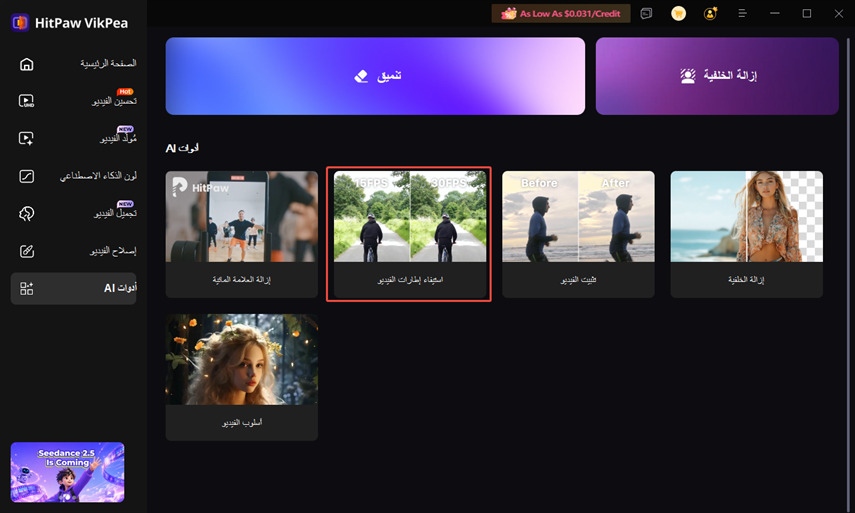
Task: Open the 15FPS to 30FPS frame interpolation card
Action: 410,234
